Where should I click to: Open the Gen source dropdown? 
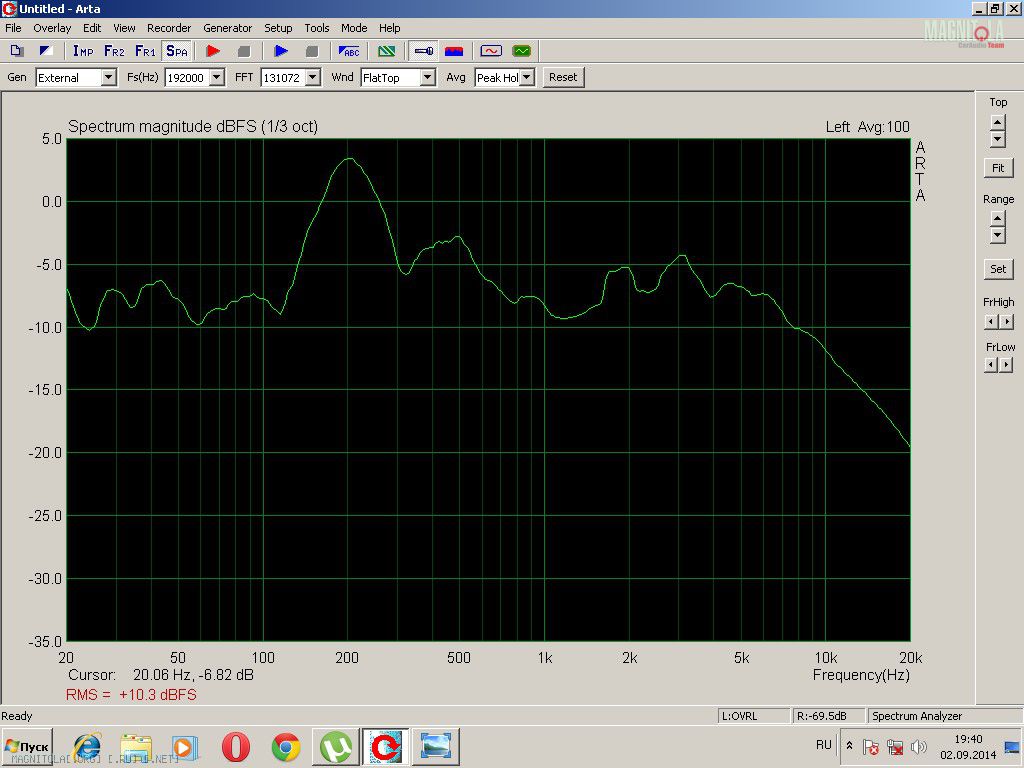[108, 78]
